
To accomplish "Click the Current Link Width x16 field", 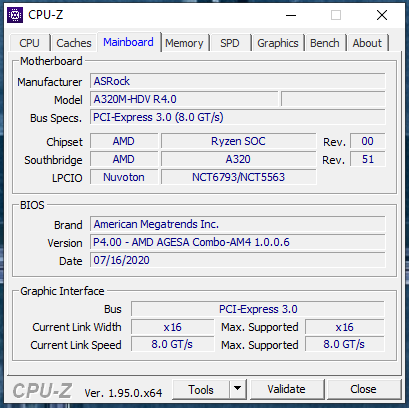I will pos(172,327).
